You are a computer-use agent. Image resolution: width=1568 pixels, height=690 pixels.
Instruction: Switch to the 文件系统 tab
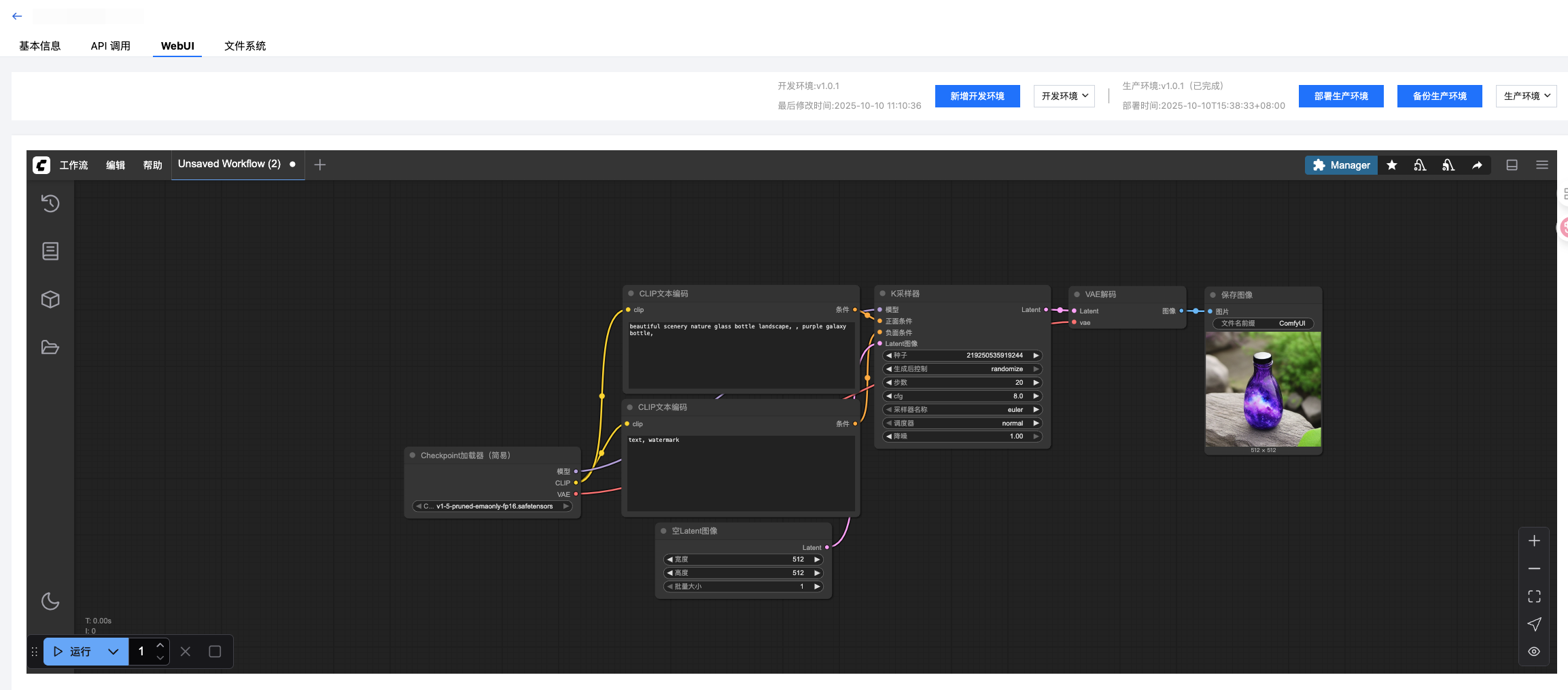point(245,46)
